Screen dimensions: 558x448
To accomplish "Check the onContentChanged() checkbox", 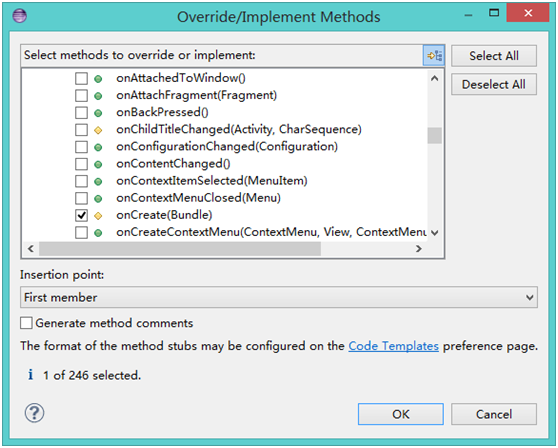I will click(81, 164).
